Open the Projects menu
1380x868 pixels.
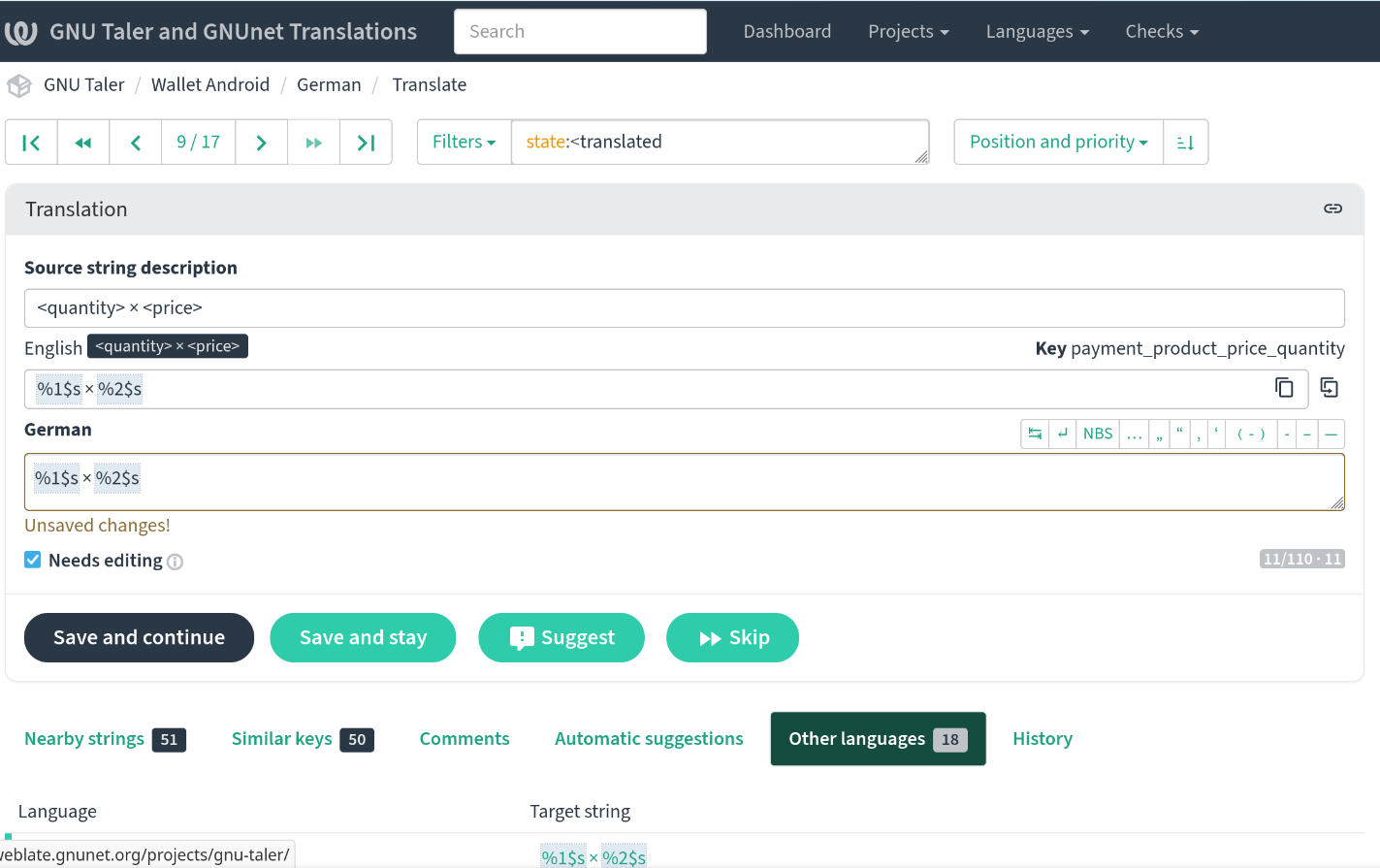[x=908, y=31]
